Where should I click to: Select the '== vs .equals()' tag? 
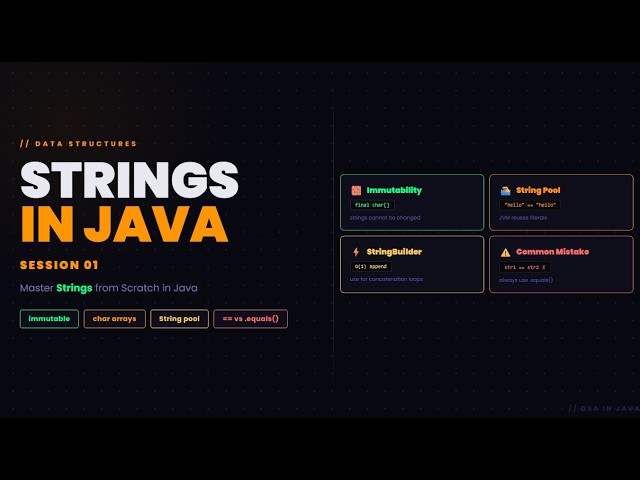[x=251, y=319]
